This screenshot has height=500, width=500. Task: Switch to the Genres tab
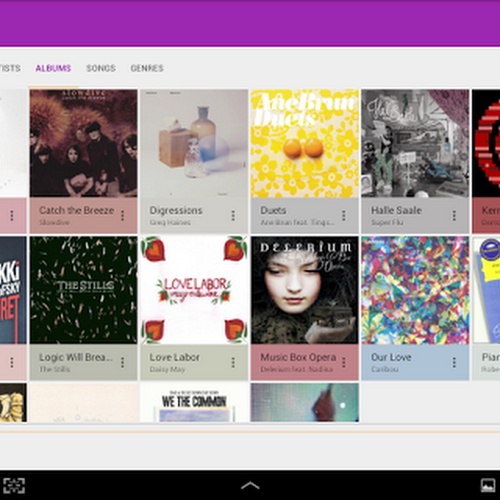(x=147, y=68)
